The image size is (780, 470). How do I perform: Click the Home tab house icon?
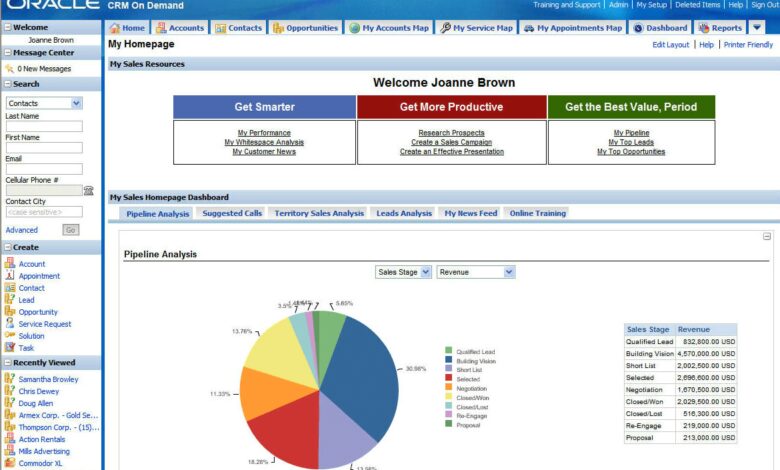coord(115,28)
